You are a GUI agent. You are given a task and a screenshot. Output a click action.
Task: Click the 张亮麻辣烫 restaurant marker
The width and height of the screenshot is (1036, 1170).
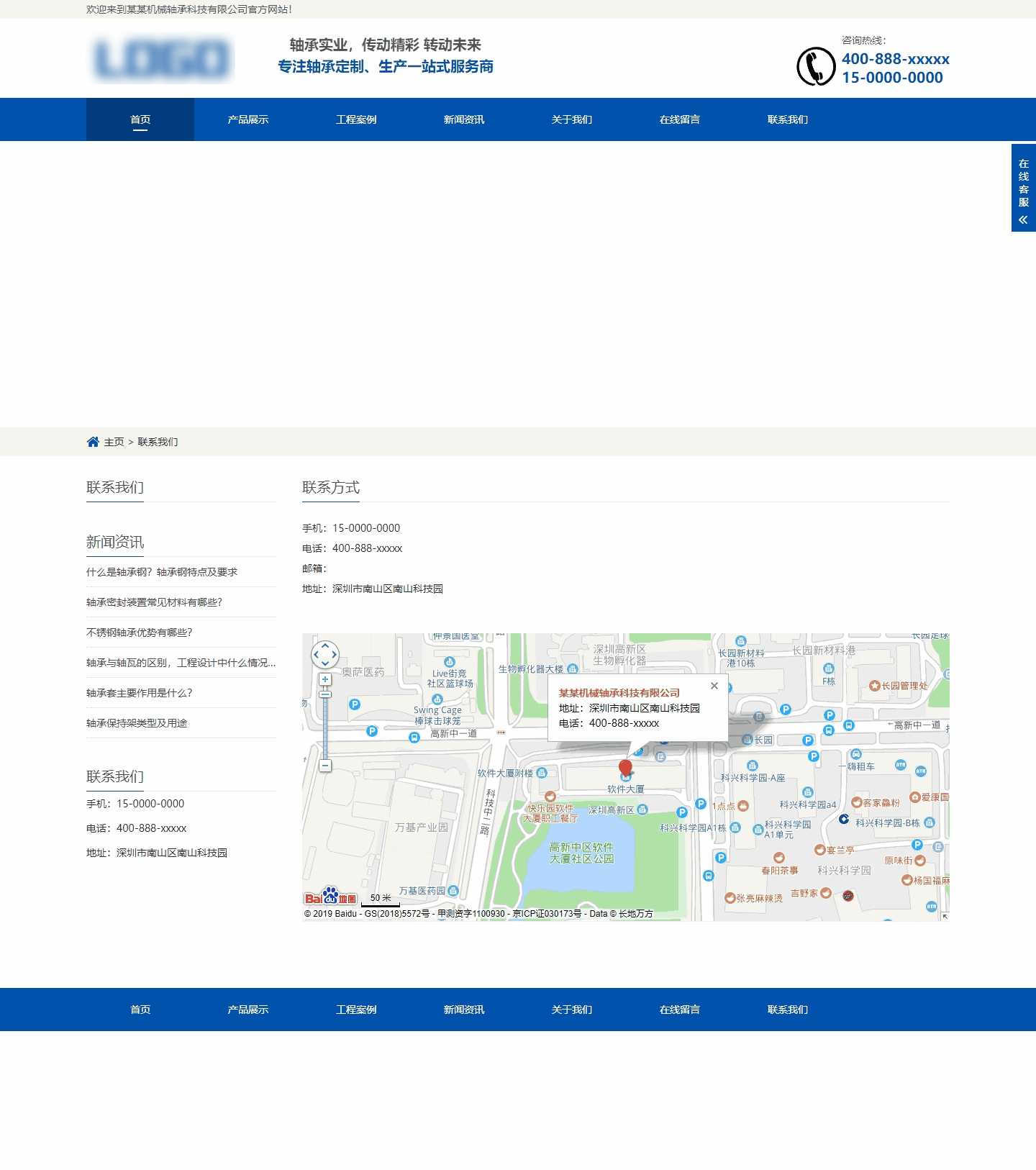(730, 898)
